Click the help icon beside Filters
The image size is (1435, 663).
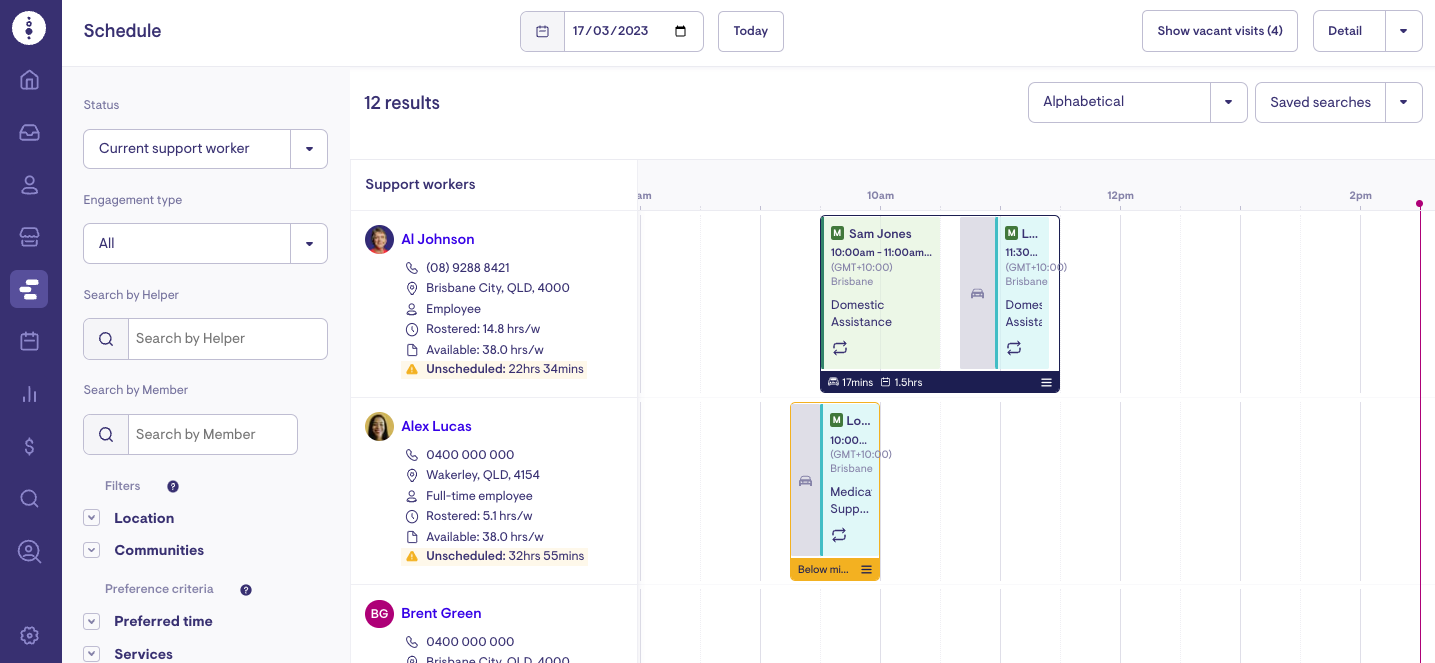point(173,487)
